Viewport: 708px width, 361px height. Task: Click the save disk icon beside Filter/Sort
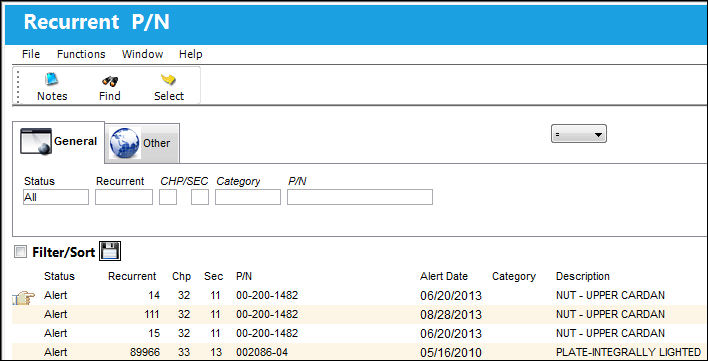click(x=110, y=251)
